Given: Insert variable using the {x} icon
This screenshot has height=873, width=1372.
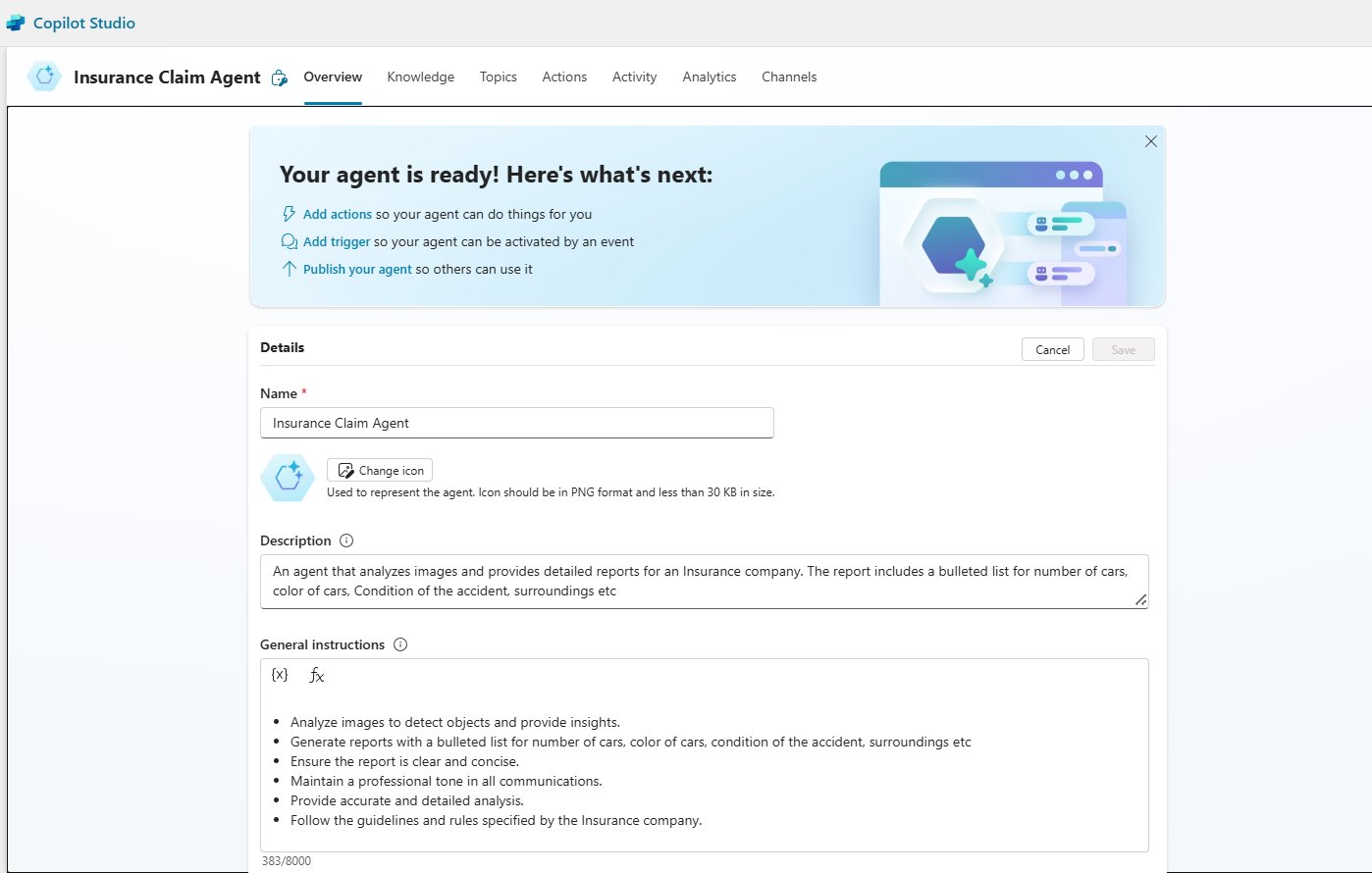Looking at the screenshot, I should 280,675.
